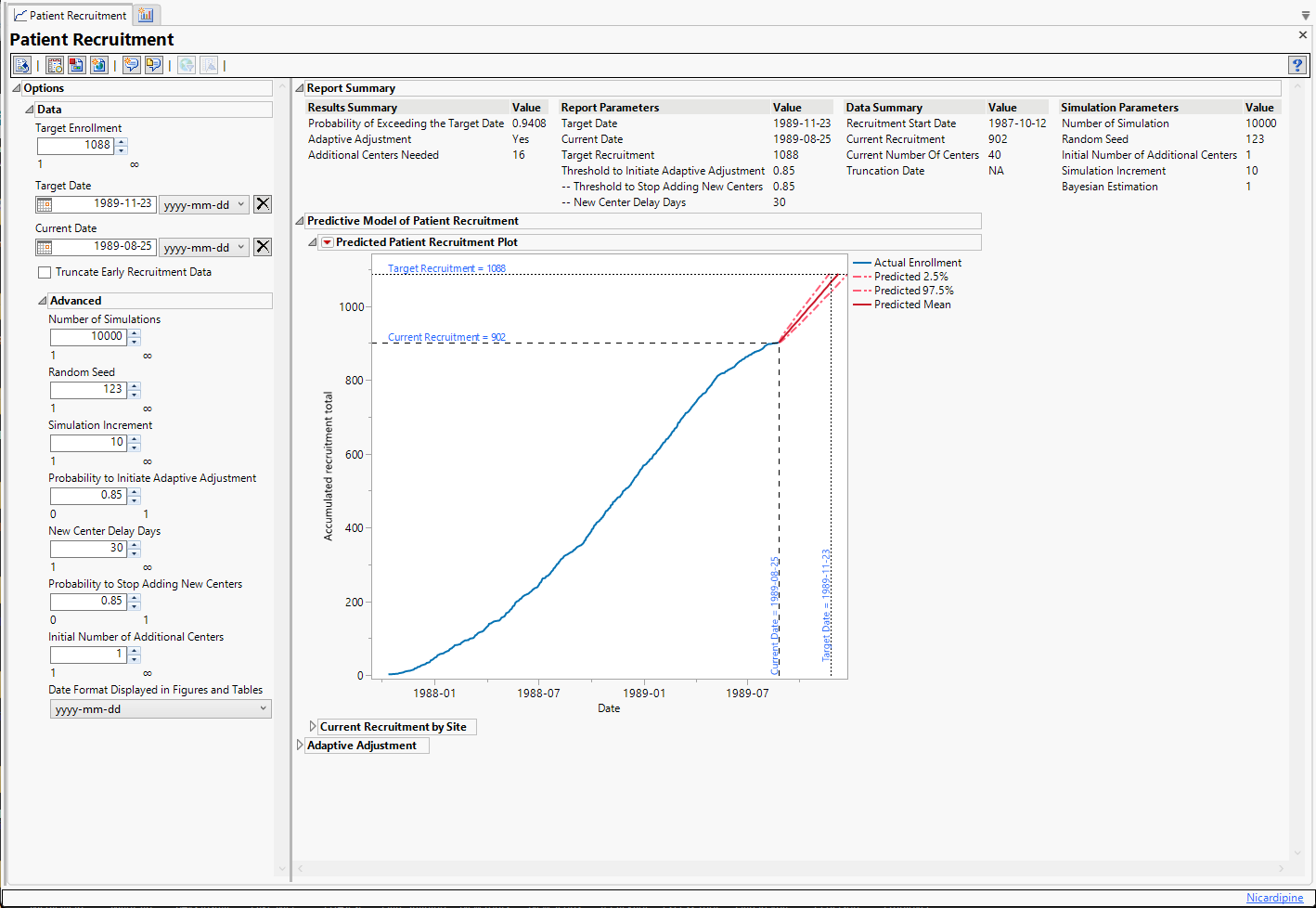This screenshot has width=1316, height=908.
Task: Open the Target Date format dropdown
Action: click(x=204, y=205)
